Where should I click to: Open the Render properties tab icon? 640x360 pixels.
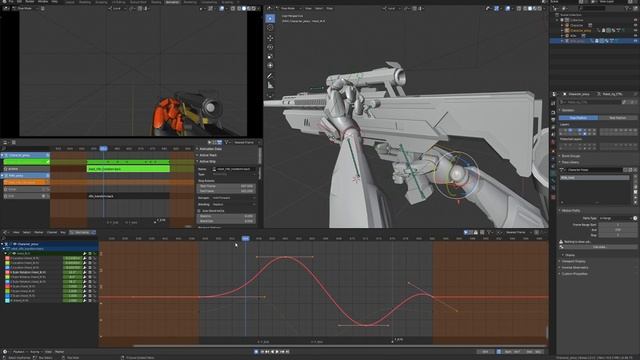tap(553, 112)
